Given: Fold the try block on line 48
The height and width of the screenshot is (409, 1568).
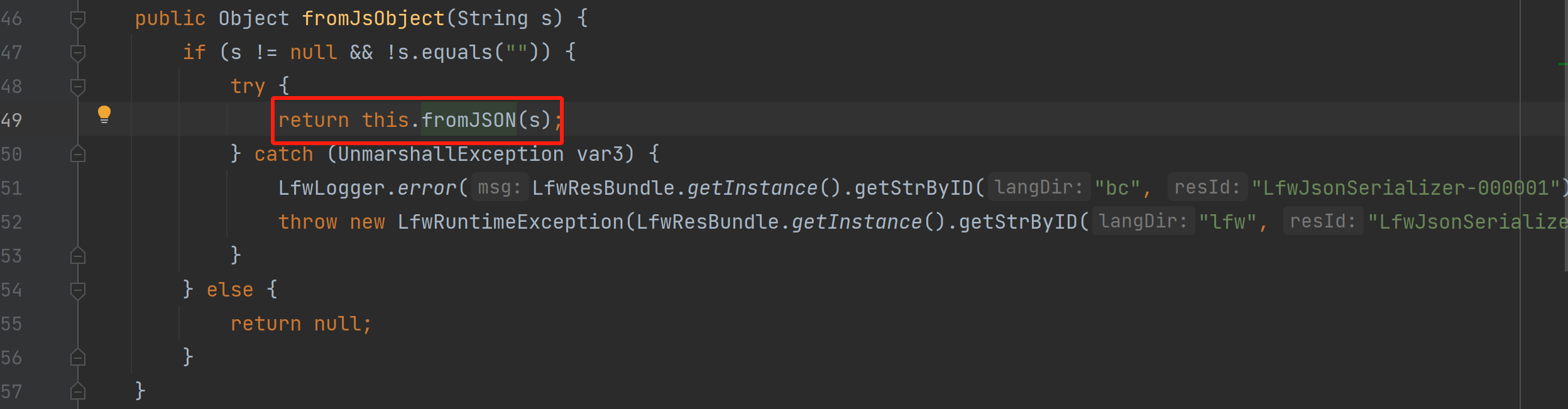Looking at the screenshot, I should 78,87.
